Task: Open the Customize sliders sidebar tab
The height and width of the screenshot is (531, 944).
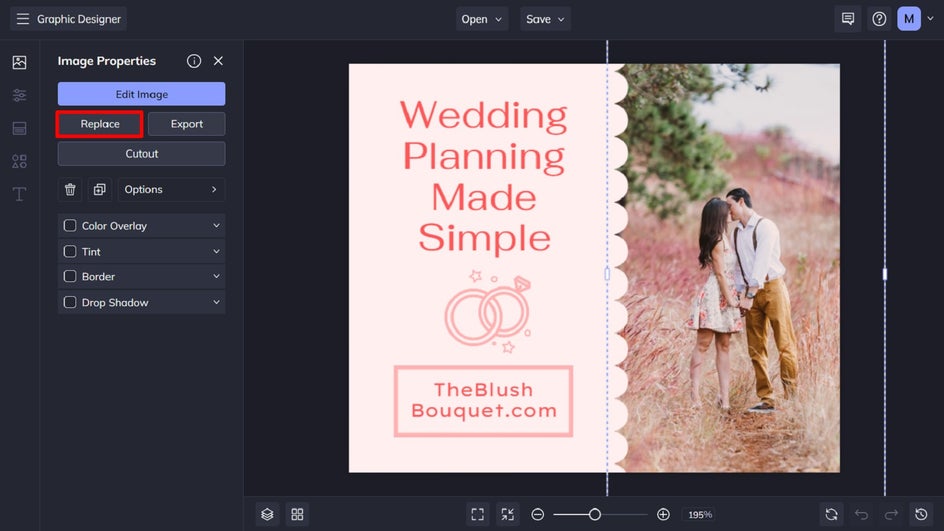Action: point(19,95)
